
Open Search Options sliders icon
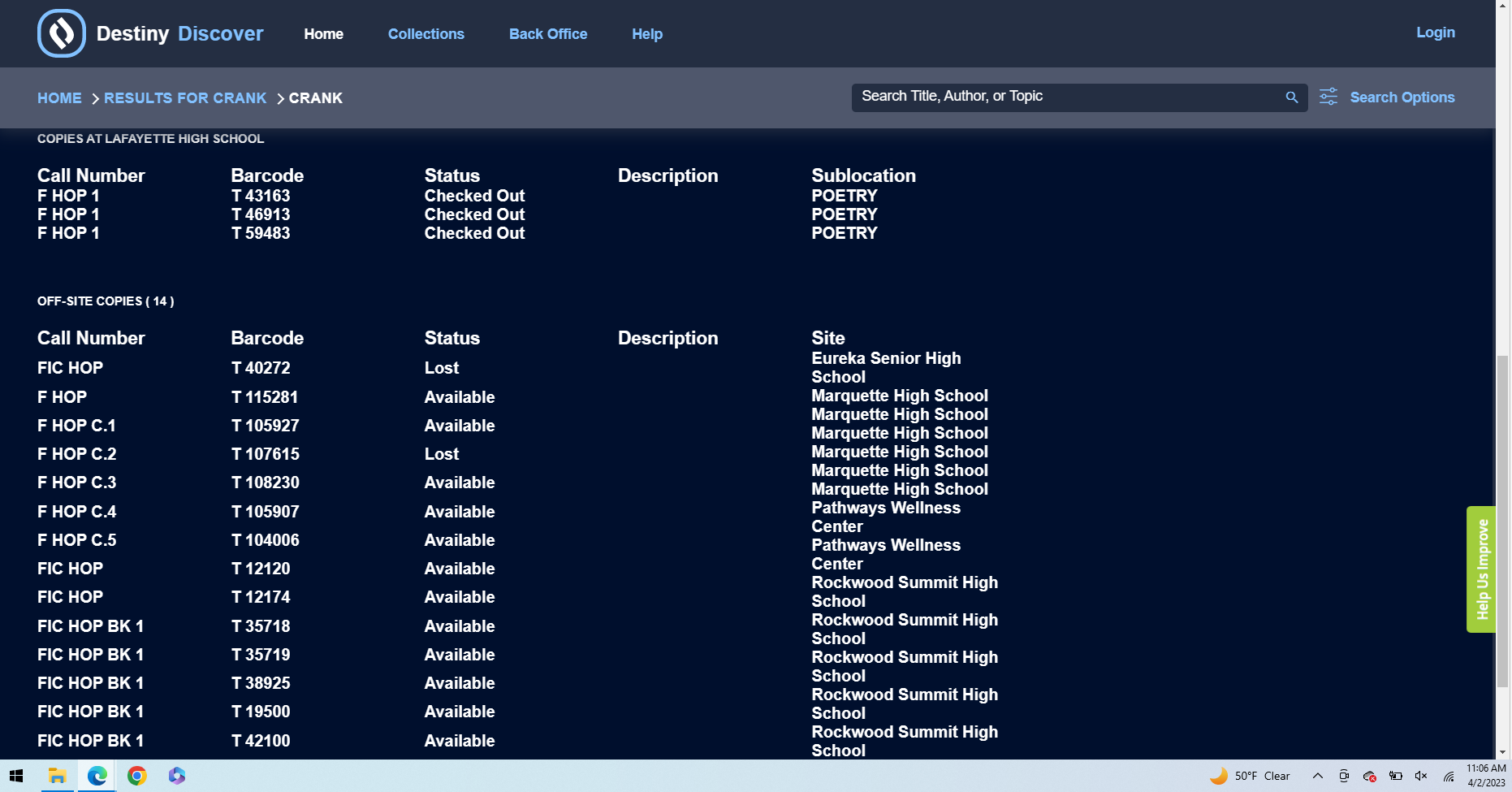(1328, 97)
